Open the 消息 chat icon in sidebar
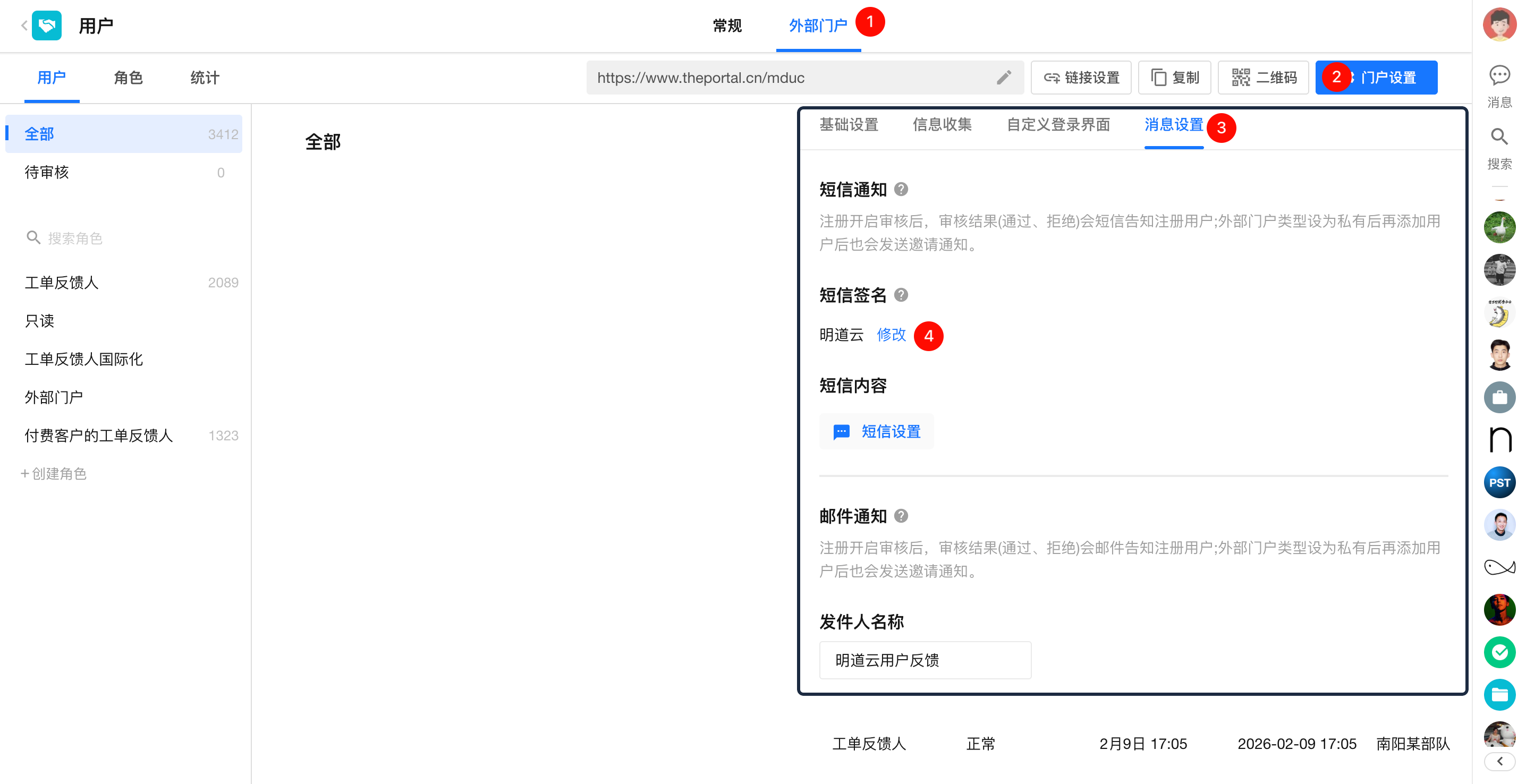 coord(1499,75)
